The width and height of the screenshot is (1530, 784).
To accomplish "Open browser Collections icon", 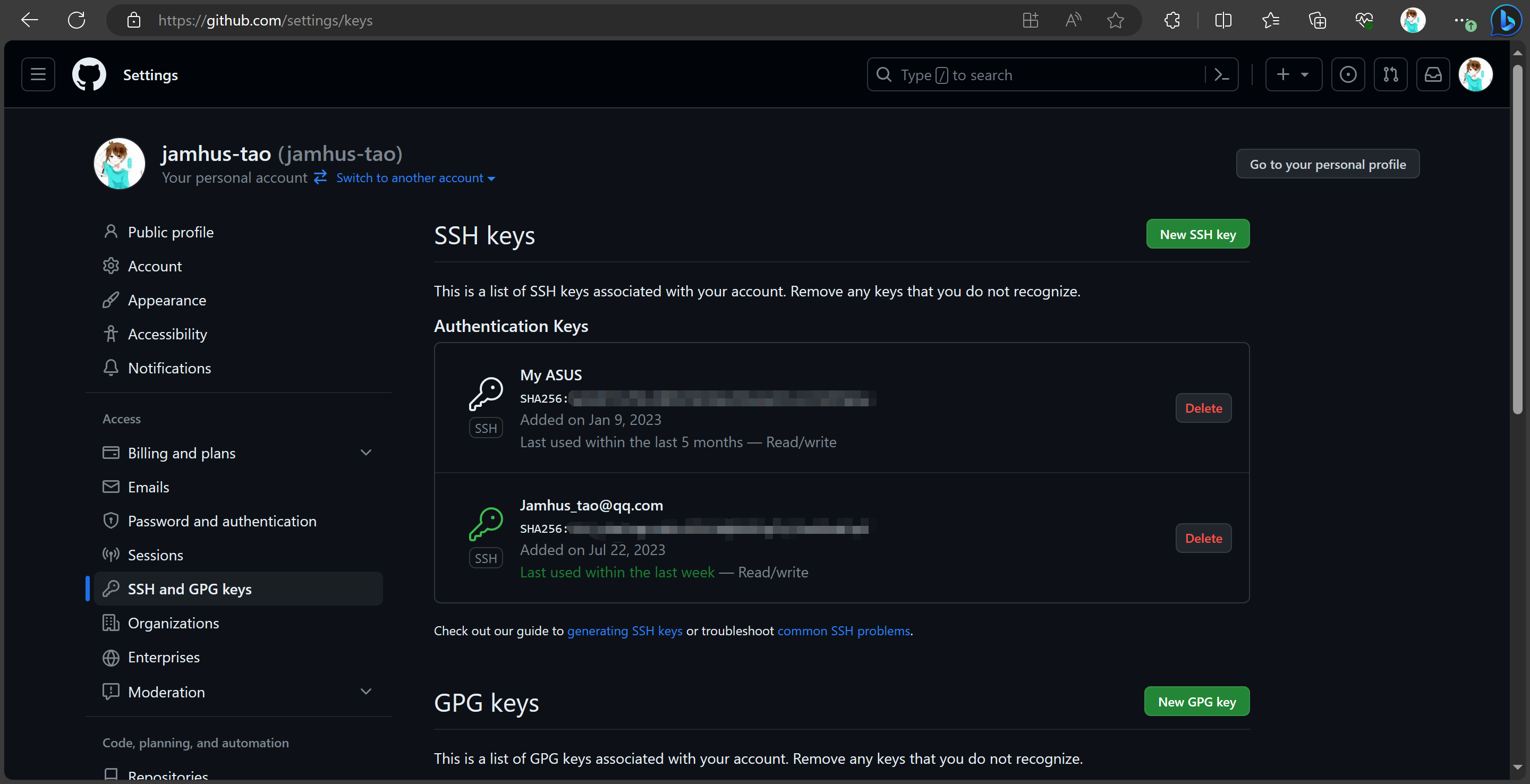I will coord(1317,20).
